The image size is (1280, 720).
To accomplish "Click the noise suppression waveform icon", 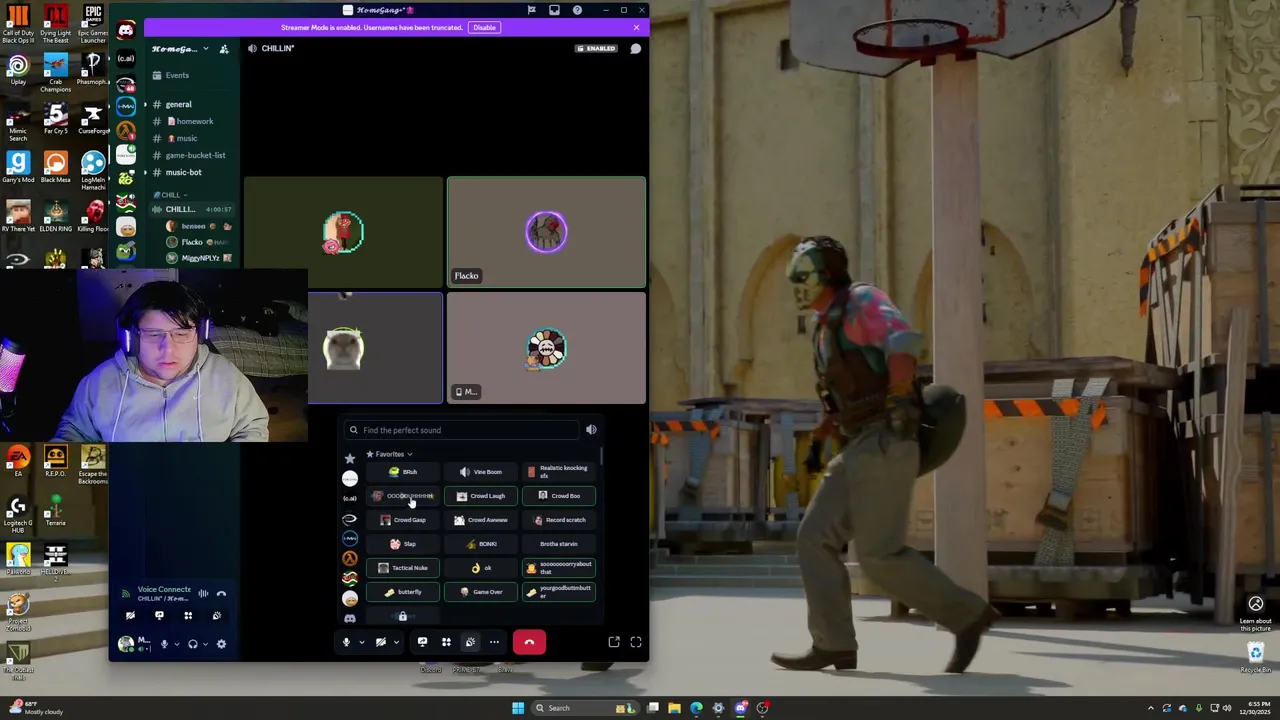I will point(203,593).
